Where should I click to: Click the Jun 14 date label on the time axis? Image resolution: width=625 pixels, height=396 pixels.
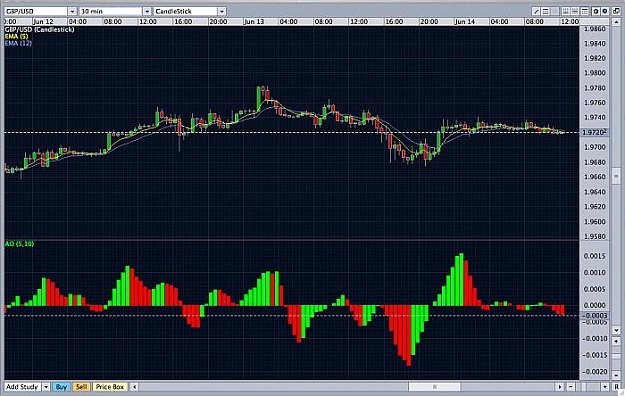(x=465, y=22)
